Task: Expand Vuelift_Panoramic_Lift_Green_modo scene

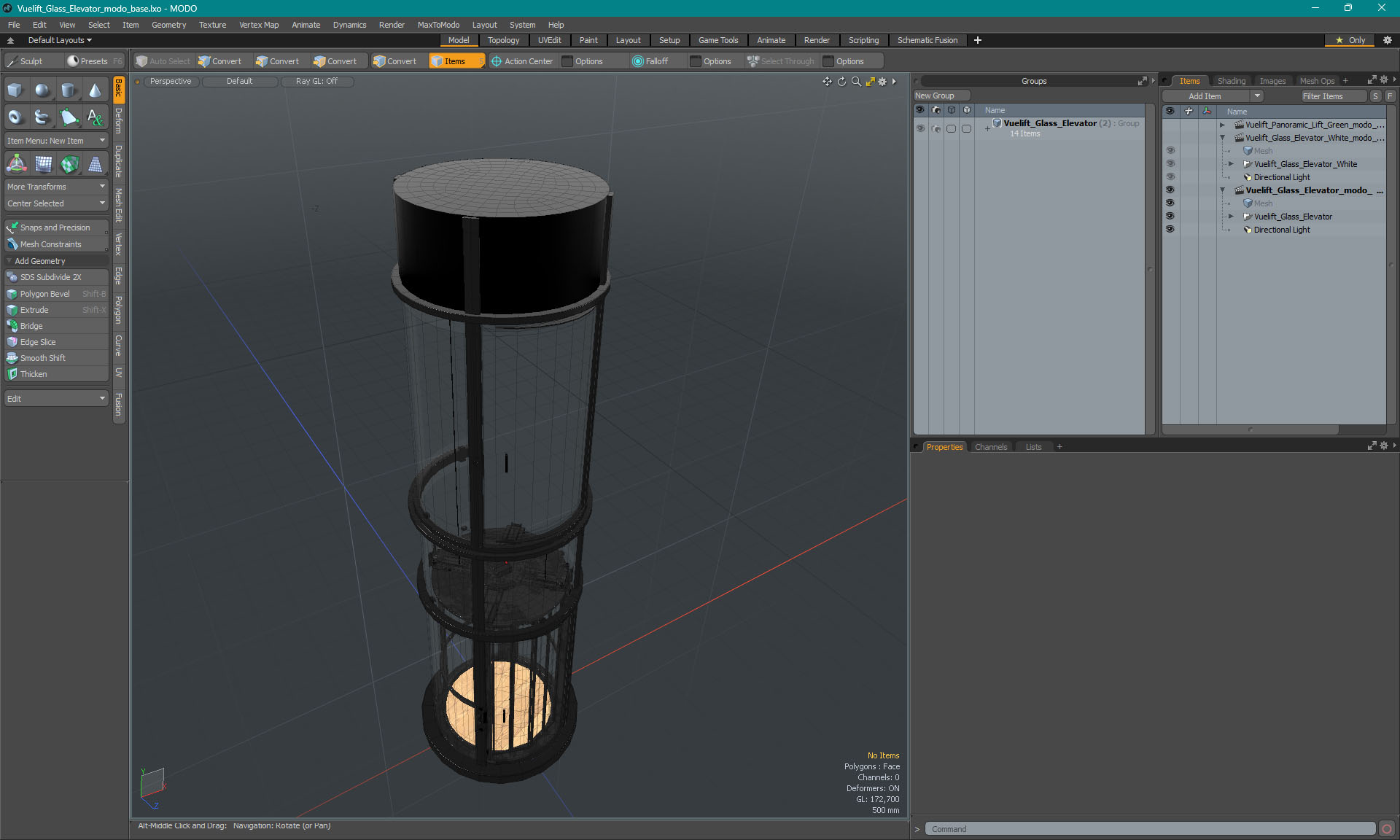Action: click(x=1223, y=125)
